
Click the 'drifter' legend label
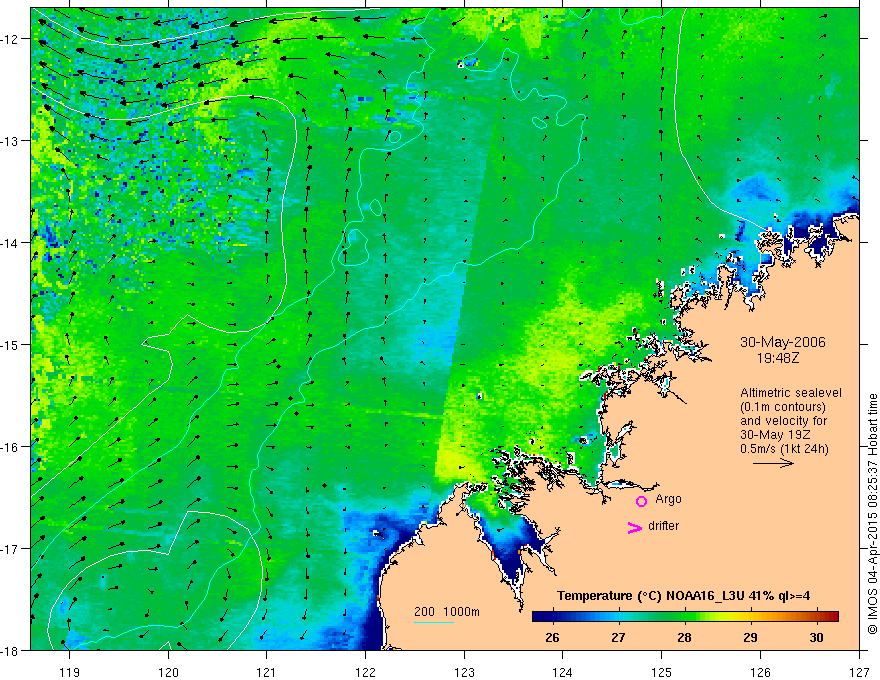[663, 526]
